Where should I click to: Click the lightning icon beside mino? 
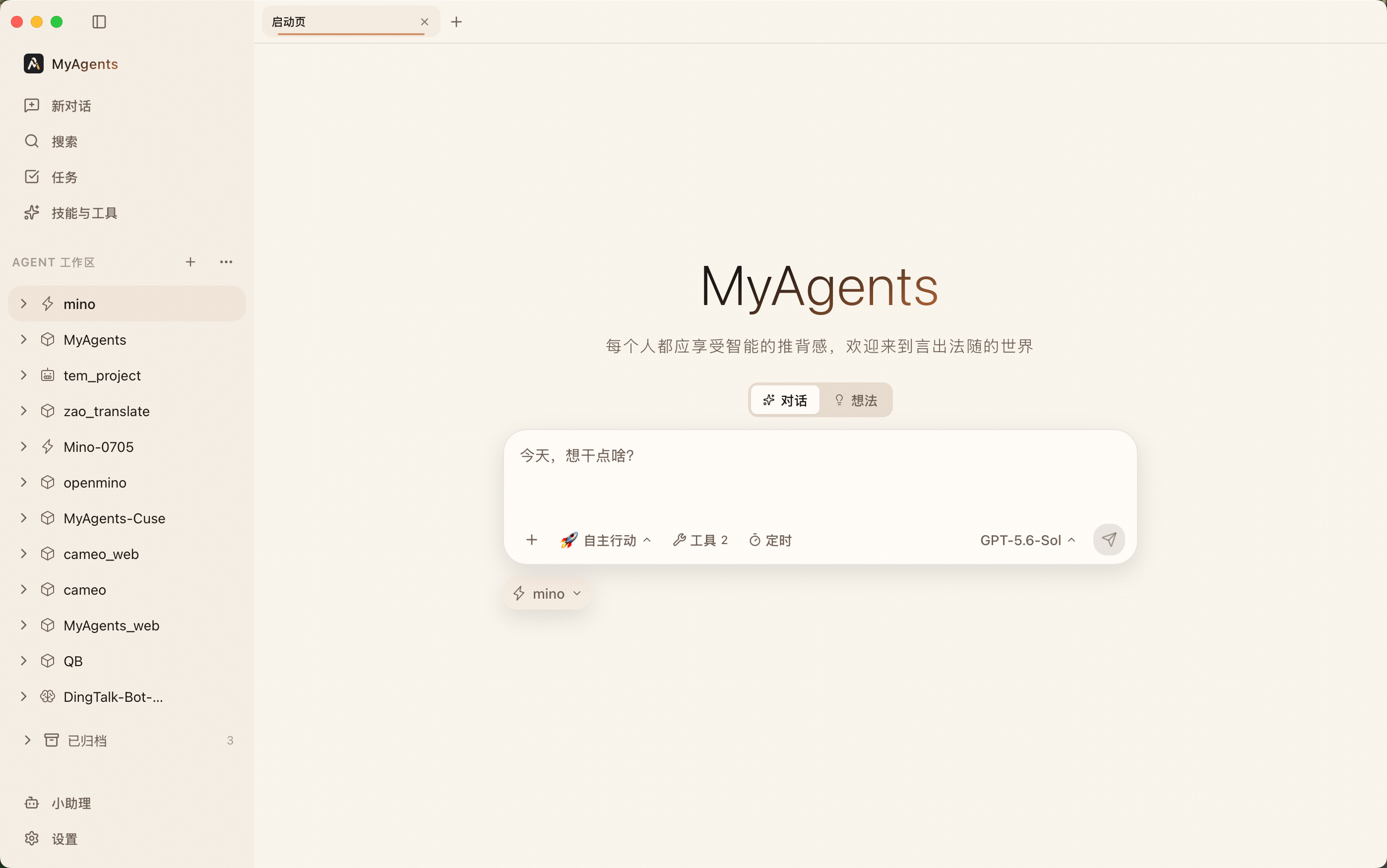coord(48,304)
